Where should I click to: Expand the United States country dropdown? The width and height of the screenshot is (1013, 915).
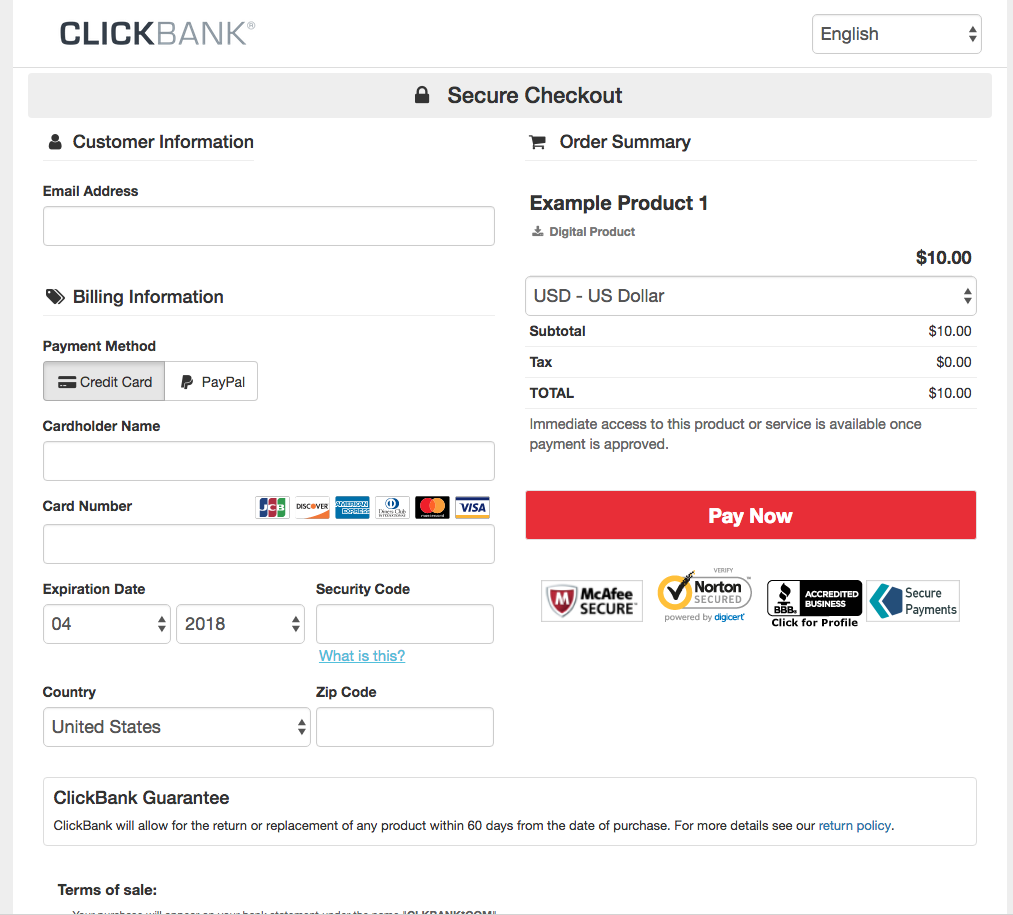point(177,727)
